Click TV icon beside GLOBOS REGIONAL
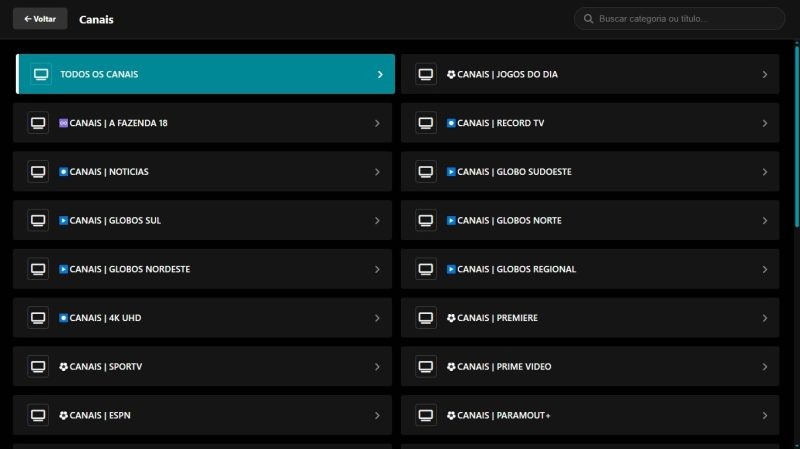 click(x=426, y=269)
